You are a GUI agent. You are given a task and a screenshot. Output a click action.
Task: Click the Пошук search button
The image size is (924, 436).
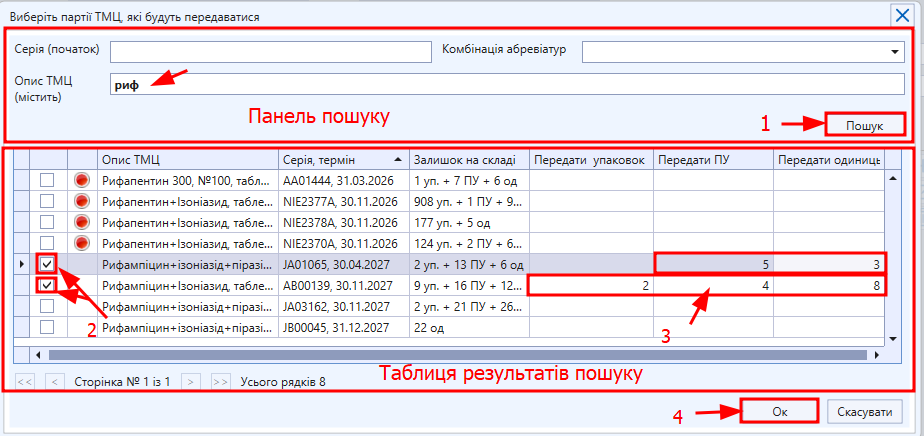864,125
